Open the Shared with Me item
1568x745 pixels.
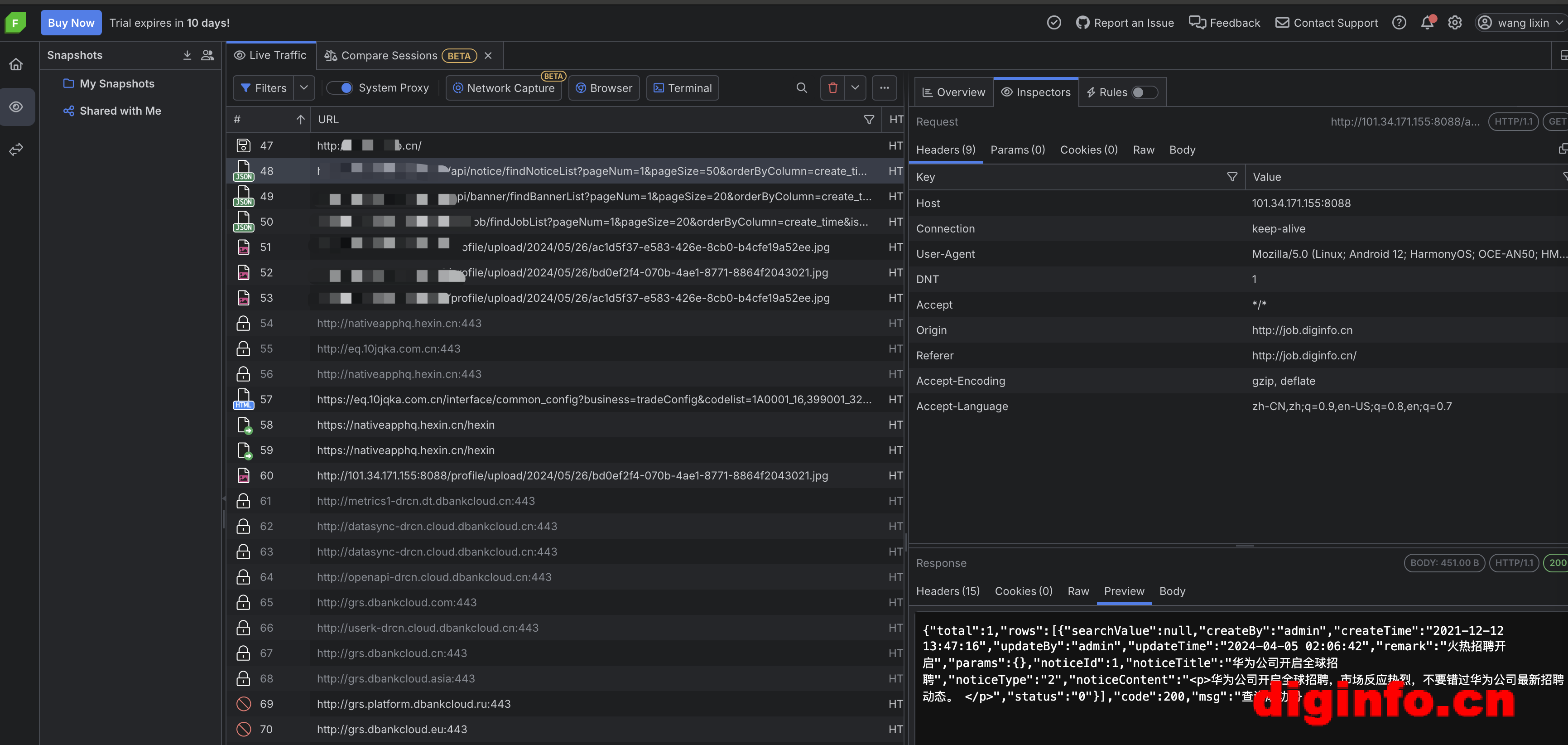pyautogui.click(x=112, y=111)
